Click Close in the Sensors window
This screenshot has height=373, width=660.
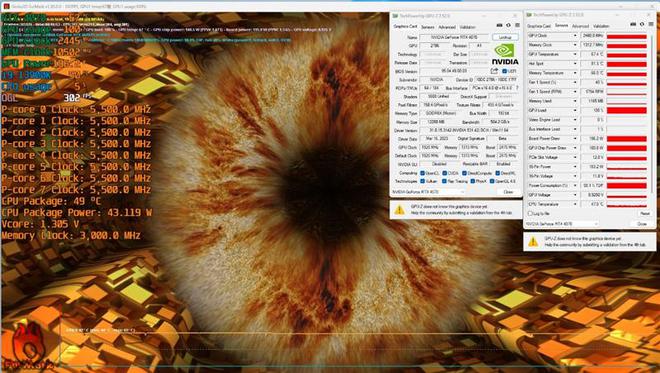(642, 224)
